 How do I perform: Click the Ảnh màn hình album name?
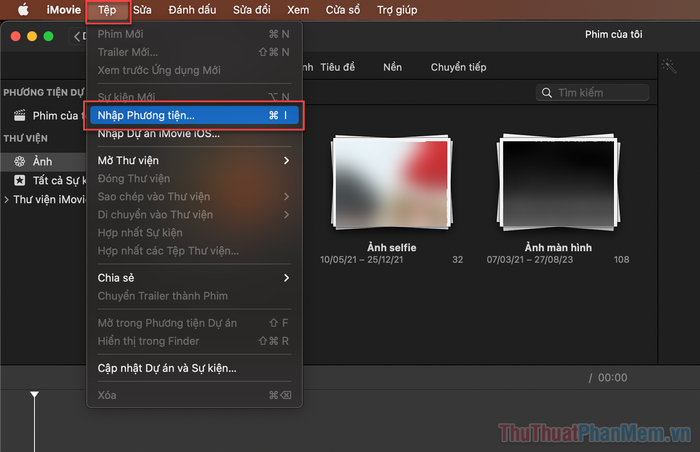(x=558, y=247)
